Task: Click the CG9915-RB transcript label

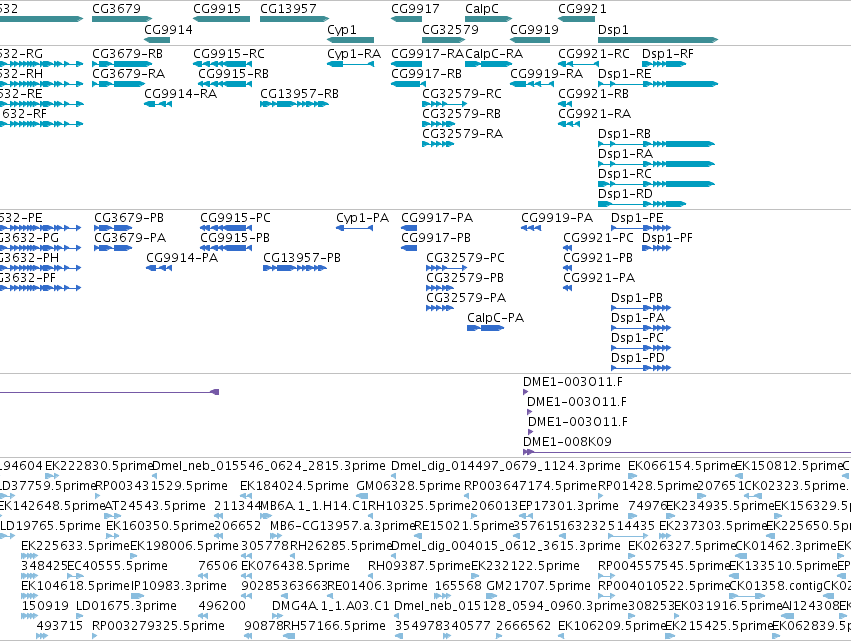Action: pyautogui.click(x=233, y=74)
